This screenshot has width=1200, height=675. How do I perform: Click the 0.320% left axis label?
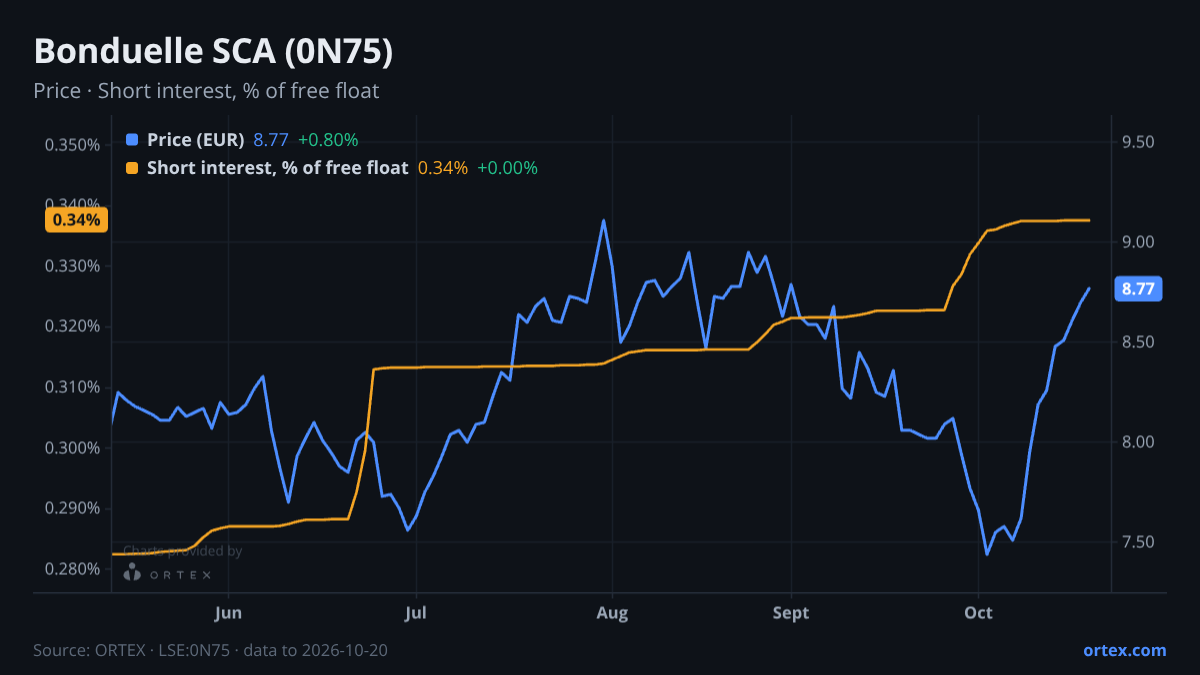pyautogui.click(x=72, y=326)
